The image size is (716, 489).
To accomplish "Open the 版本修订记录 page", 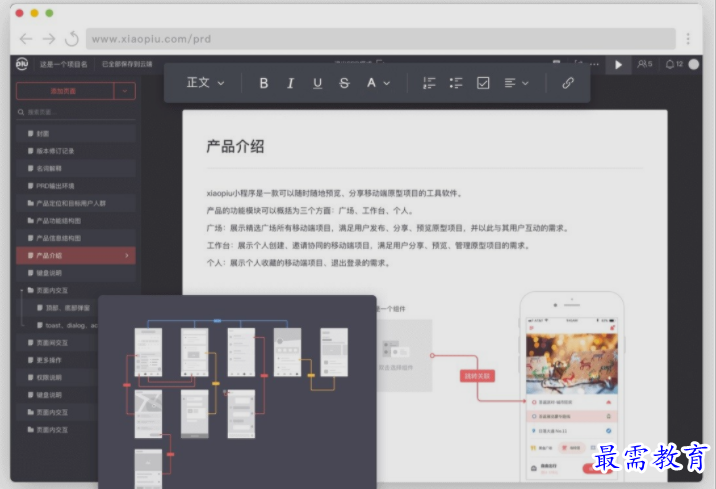I will [x=76, y=151].
